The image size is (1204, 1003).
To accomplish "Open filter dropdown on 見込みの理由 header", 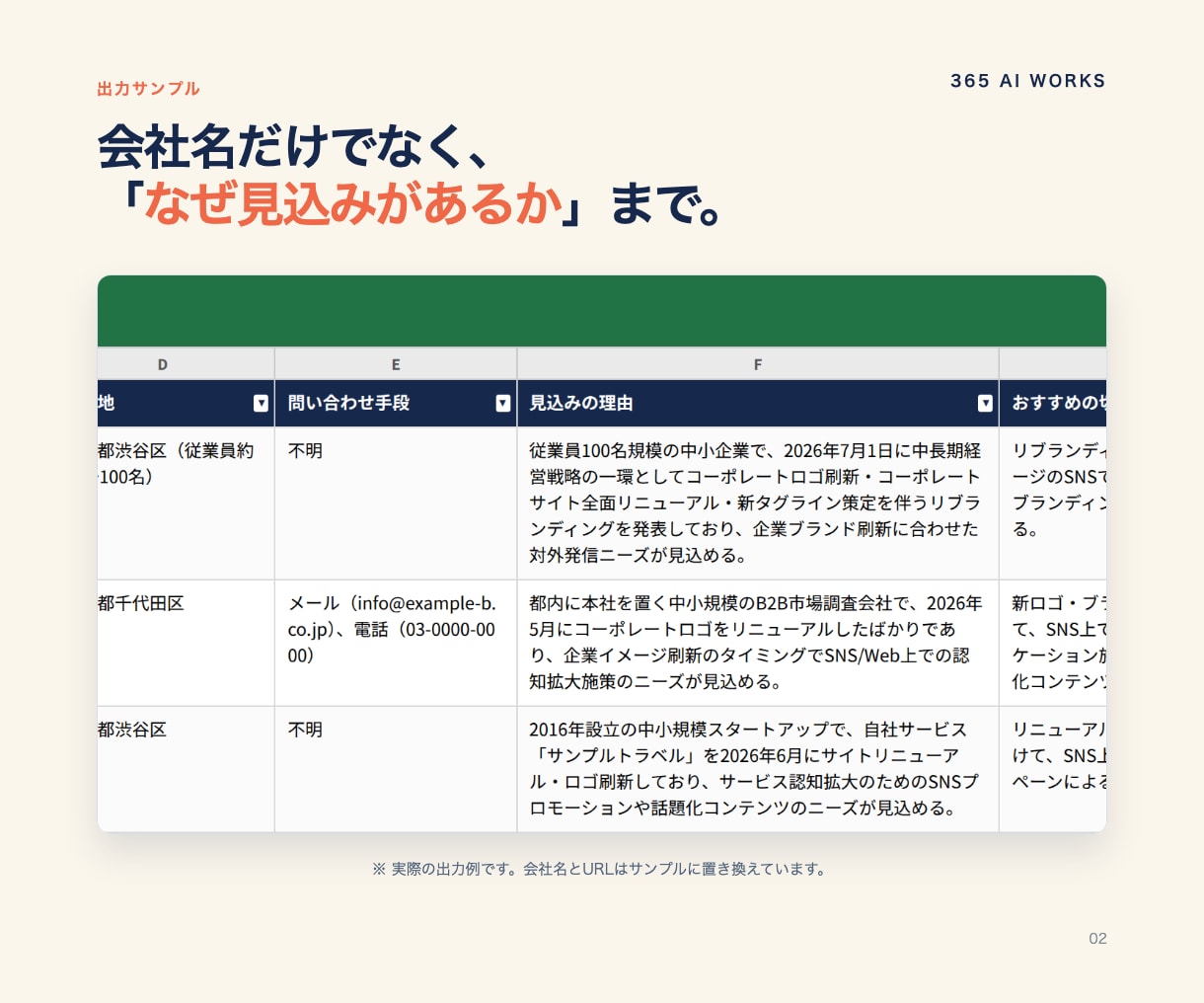I will 985,403.
